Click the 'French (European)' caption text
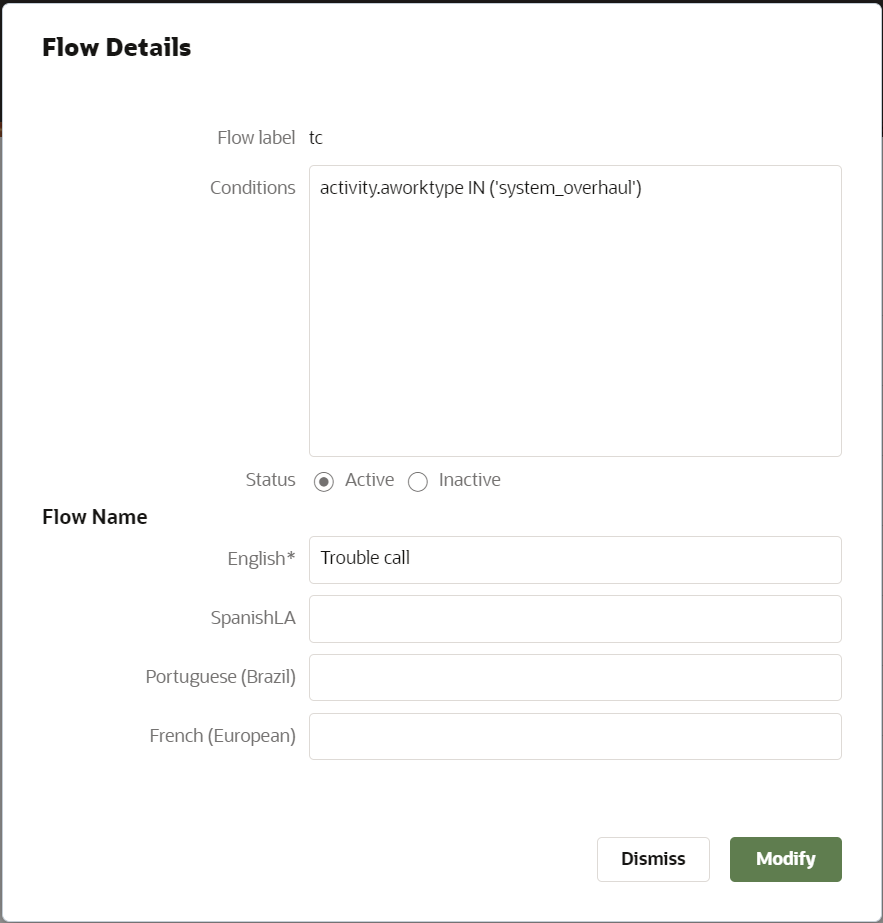Image resolution: width=883 pixels, height=923 pixels. 223,736
